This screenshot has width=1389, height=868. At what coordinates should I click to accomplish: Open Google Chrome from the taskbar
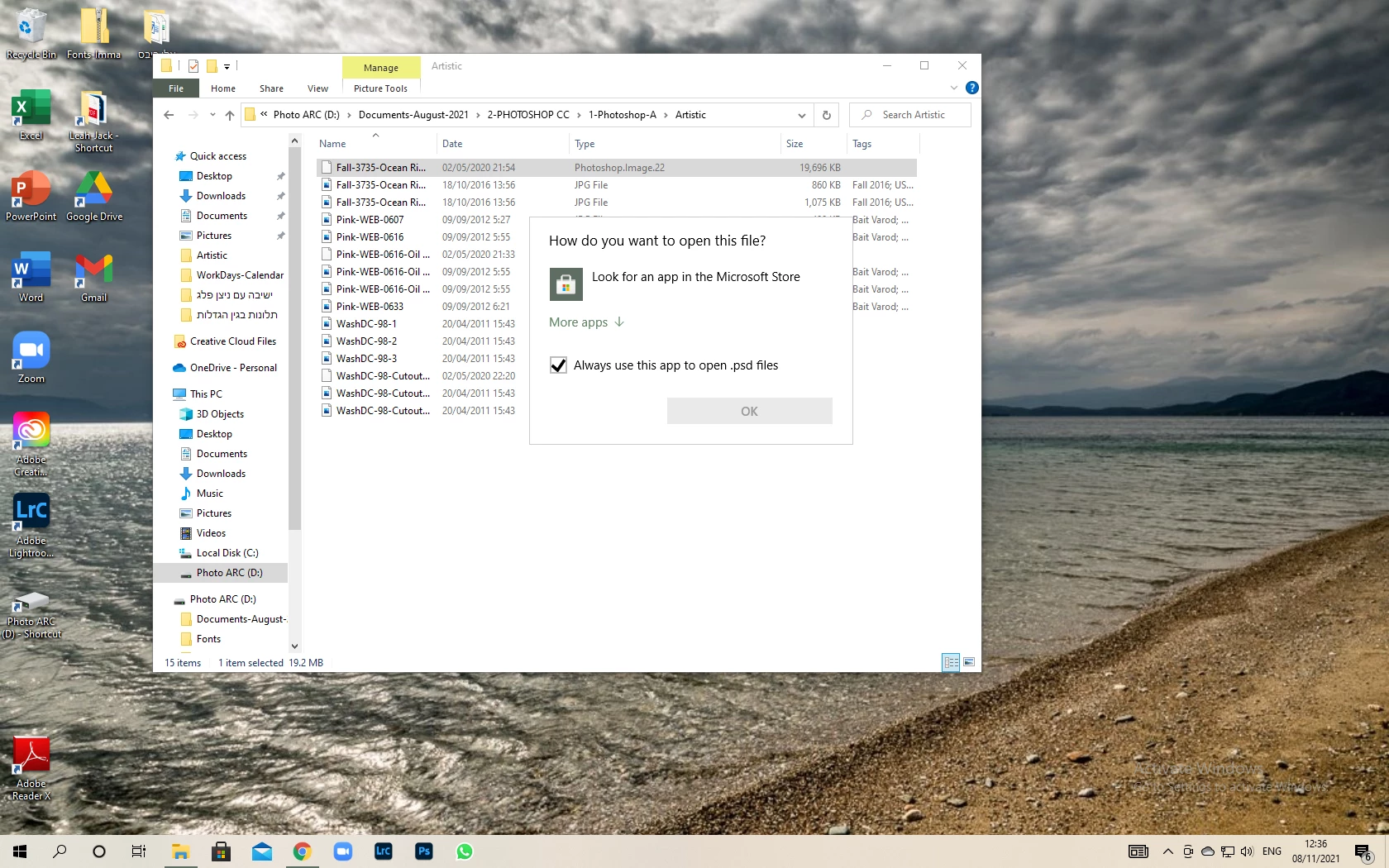click(x=303, y=851)
